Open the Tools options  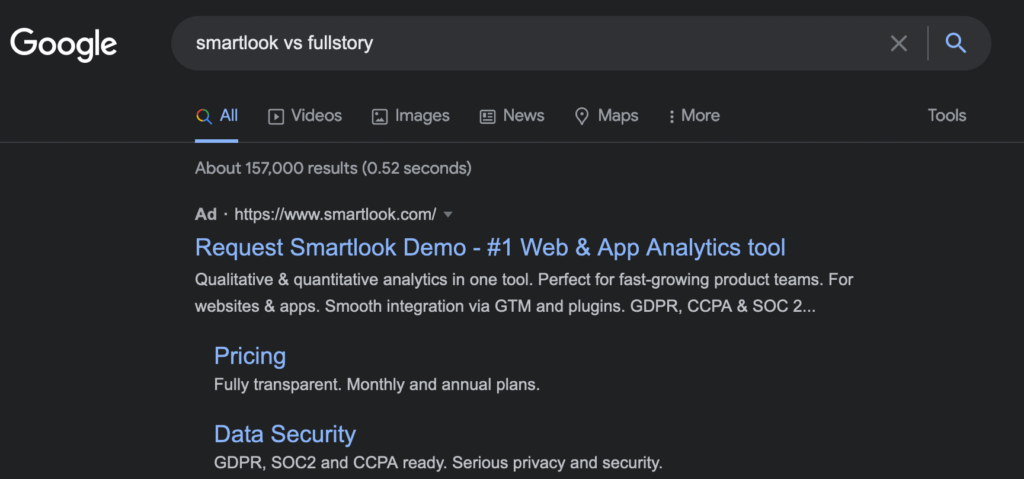[946, 116]
